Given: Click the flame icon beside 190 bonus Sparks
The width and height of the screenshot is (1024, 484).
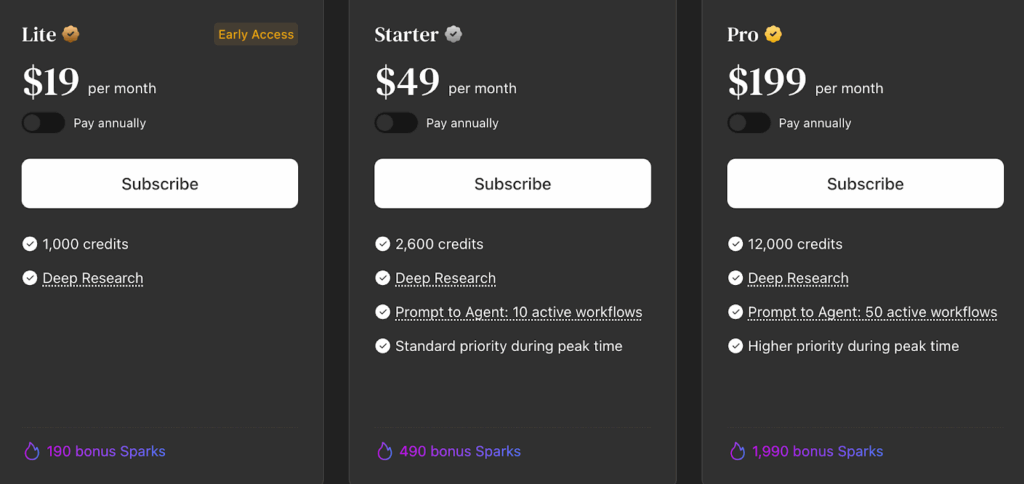Looking at the screenshot, I should pyautogui.click(x=31, y=451).
